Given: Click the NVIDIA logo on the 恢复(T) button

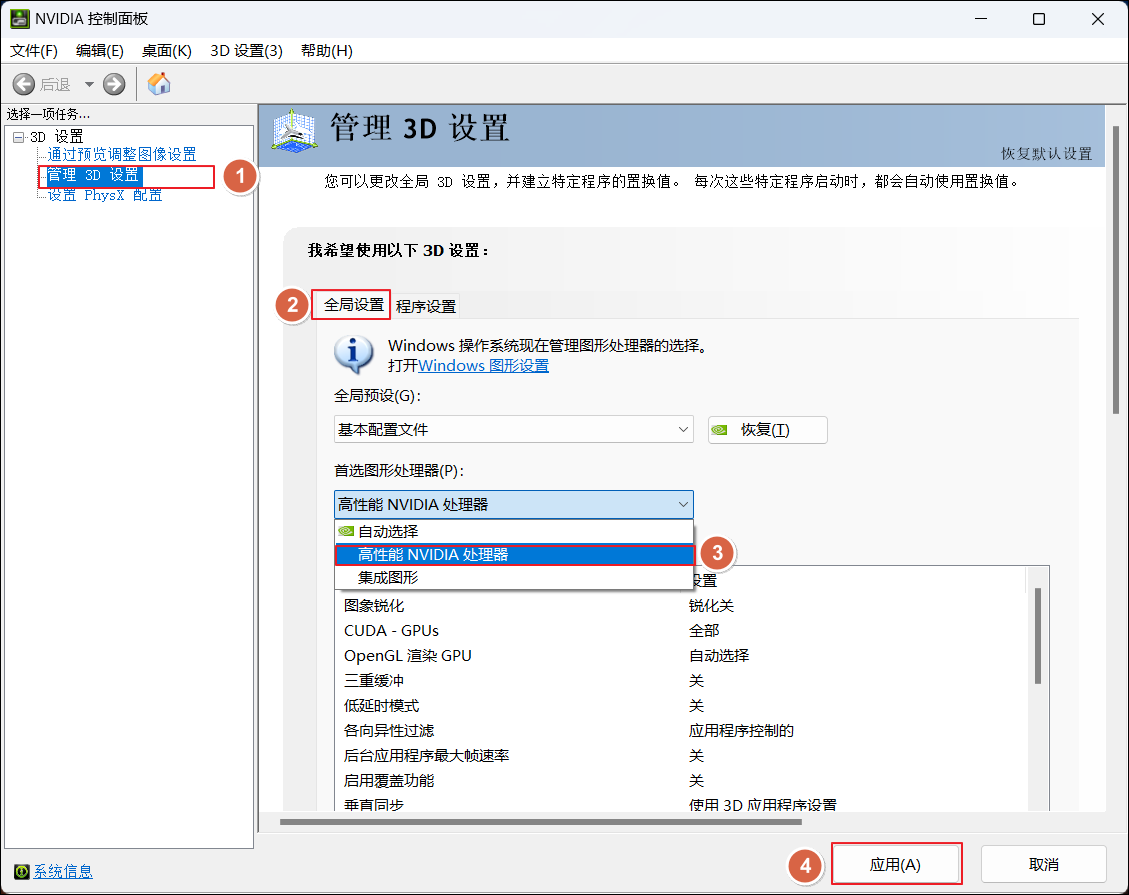Looking at the screenshot, I should pyautogui.click(x=719, y=430).
